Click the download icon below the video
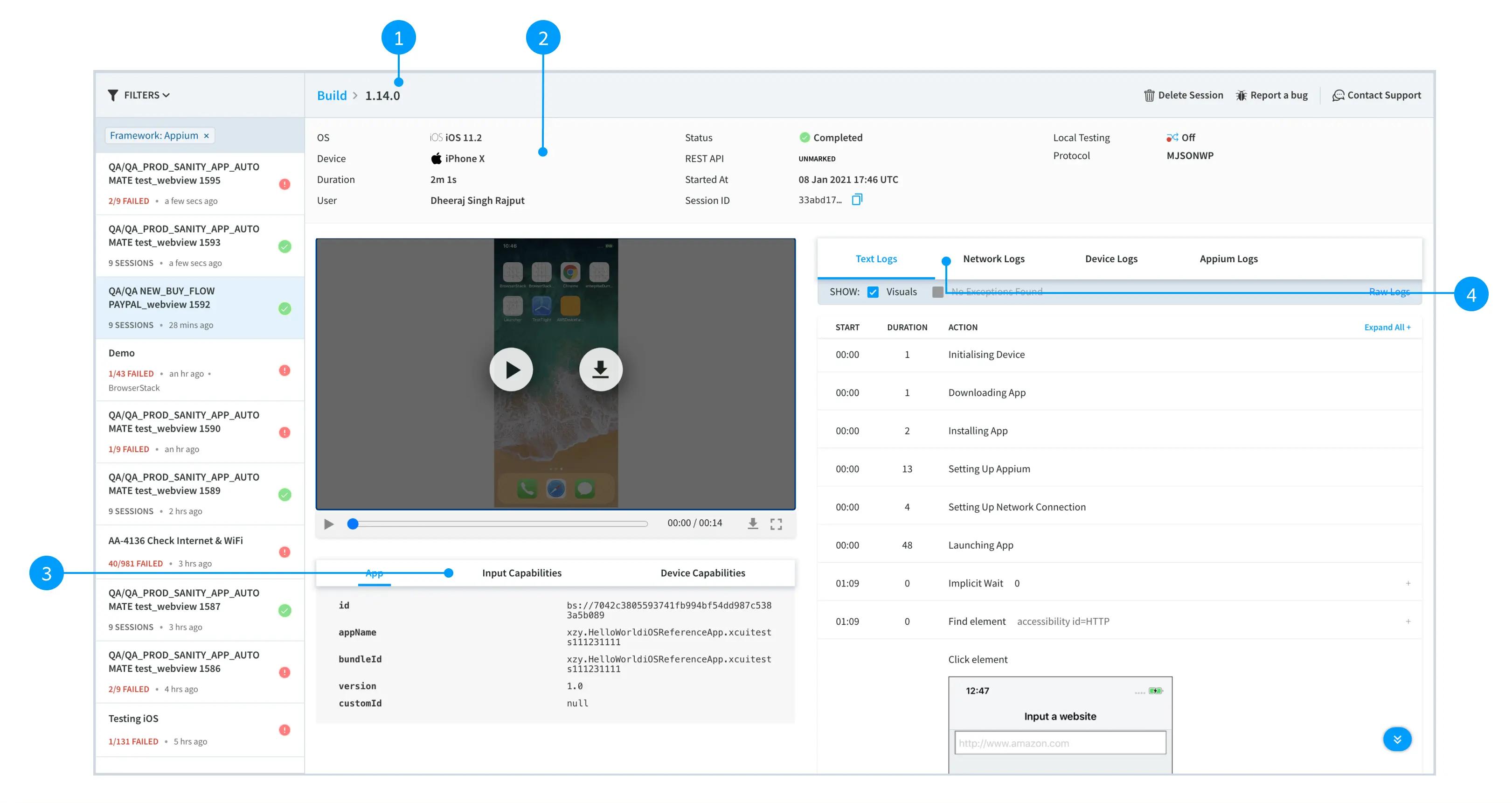Image resolution: width=1512 pixels, height=803 pixels. coord(752,524)
